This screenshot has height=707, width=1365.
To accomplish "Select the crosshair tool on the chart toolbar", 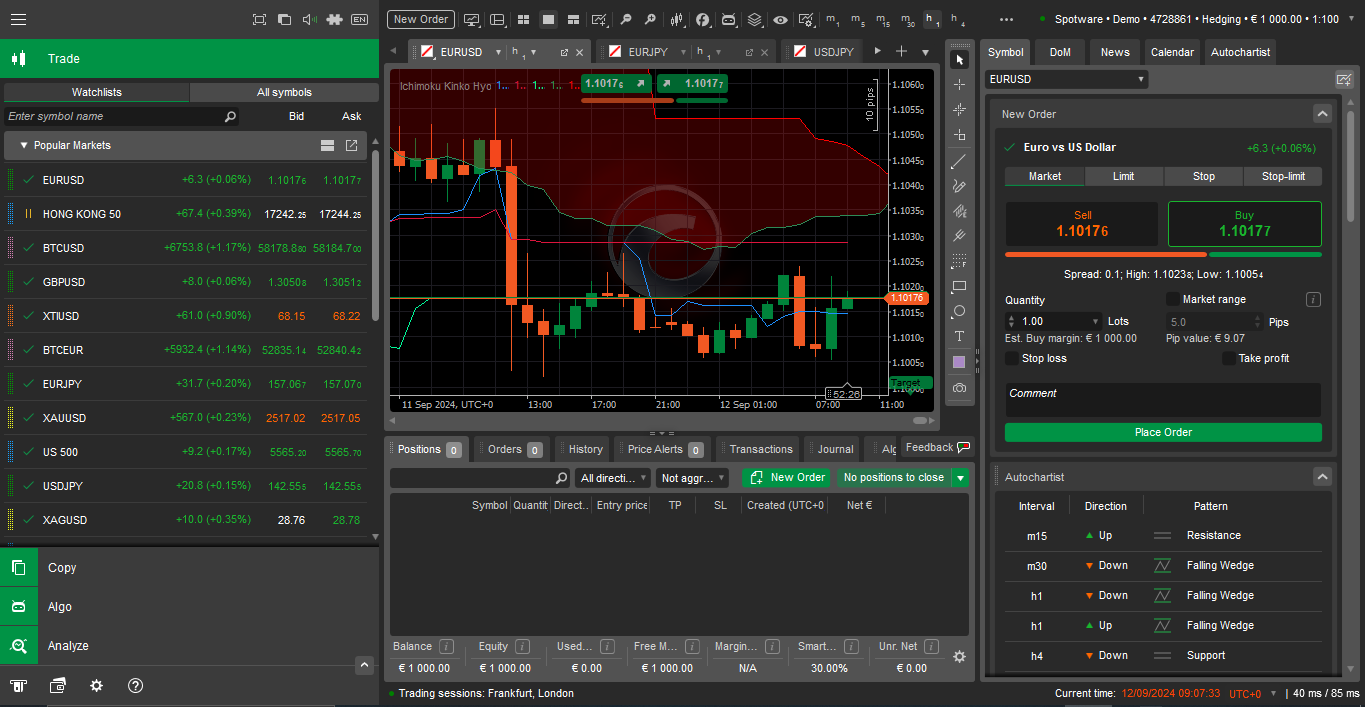I will [x=959, y=84].
